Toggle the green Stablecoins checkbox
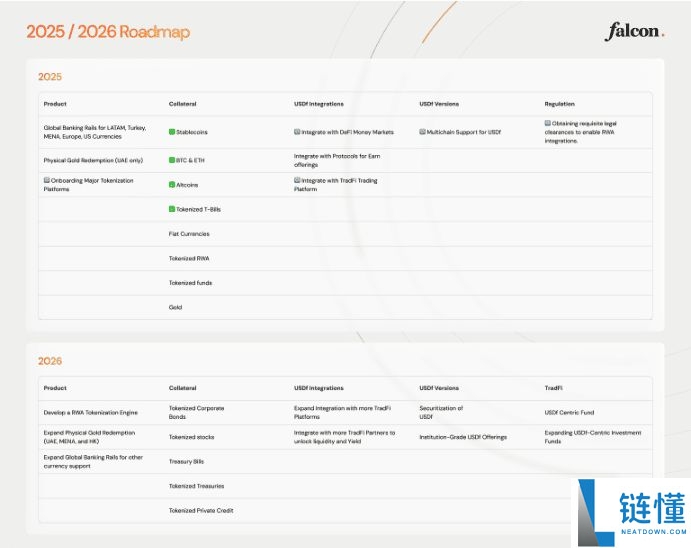The height and width of the screenshot is (548, 691). (x=172, y=132)
